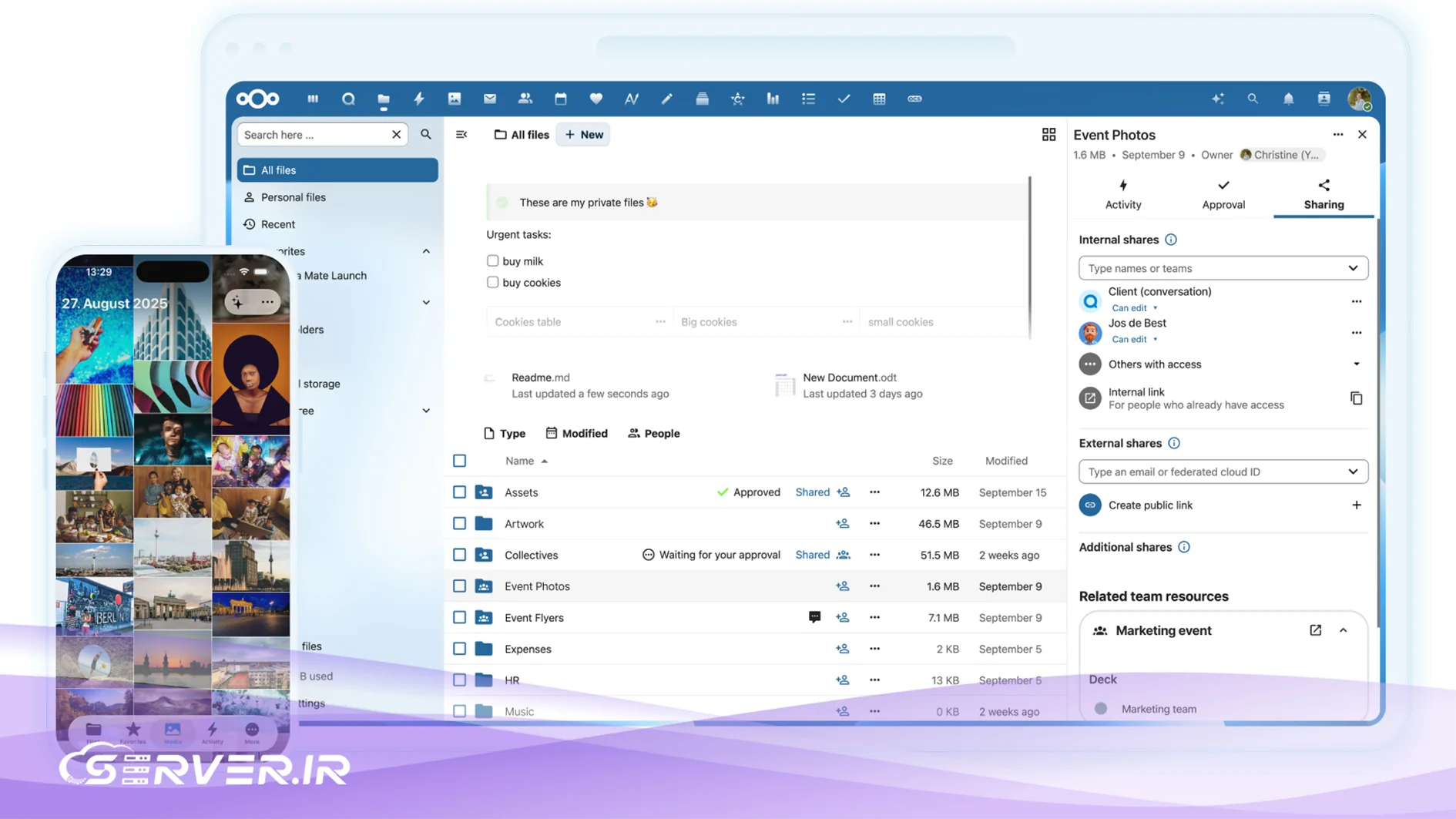Select the Event Flyers checkbox
Screen dimensions: 1456x819
(459, 617)
